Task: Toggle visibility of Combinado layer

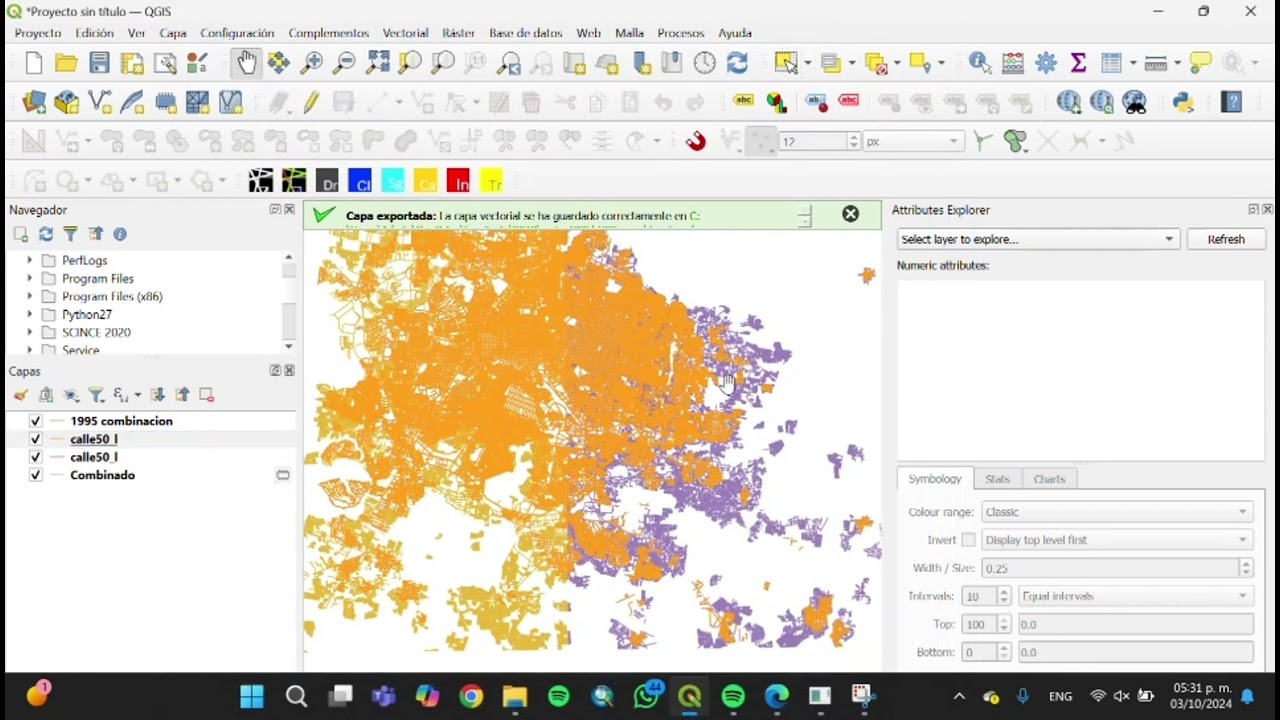Action: (36, 475)
